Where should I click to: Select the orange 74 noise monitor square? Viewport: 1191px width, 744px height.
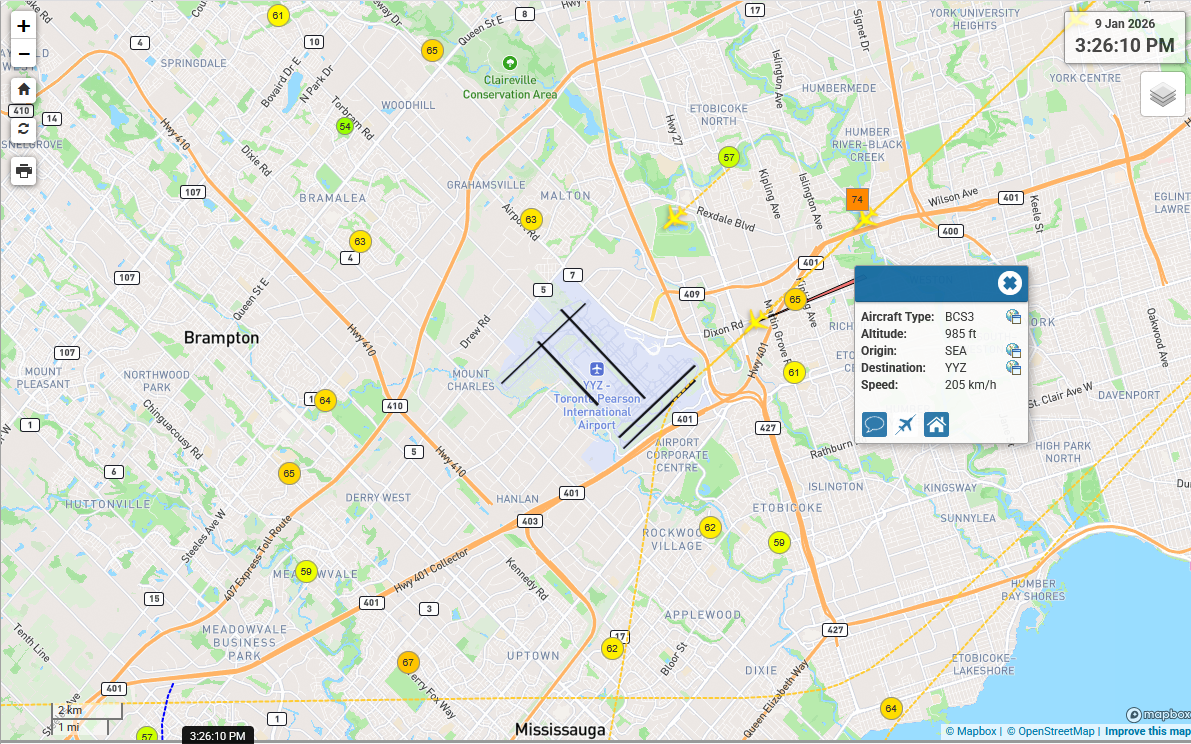pyautogui.click(x=857, y=200)
